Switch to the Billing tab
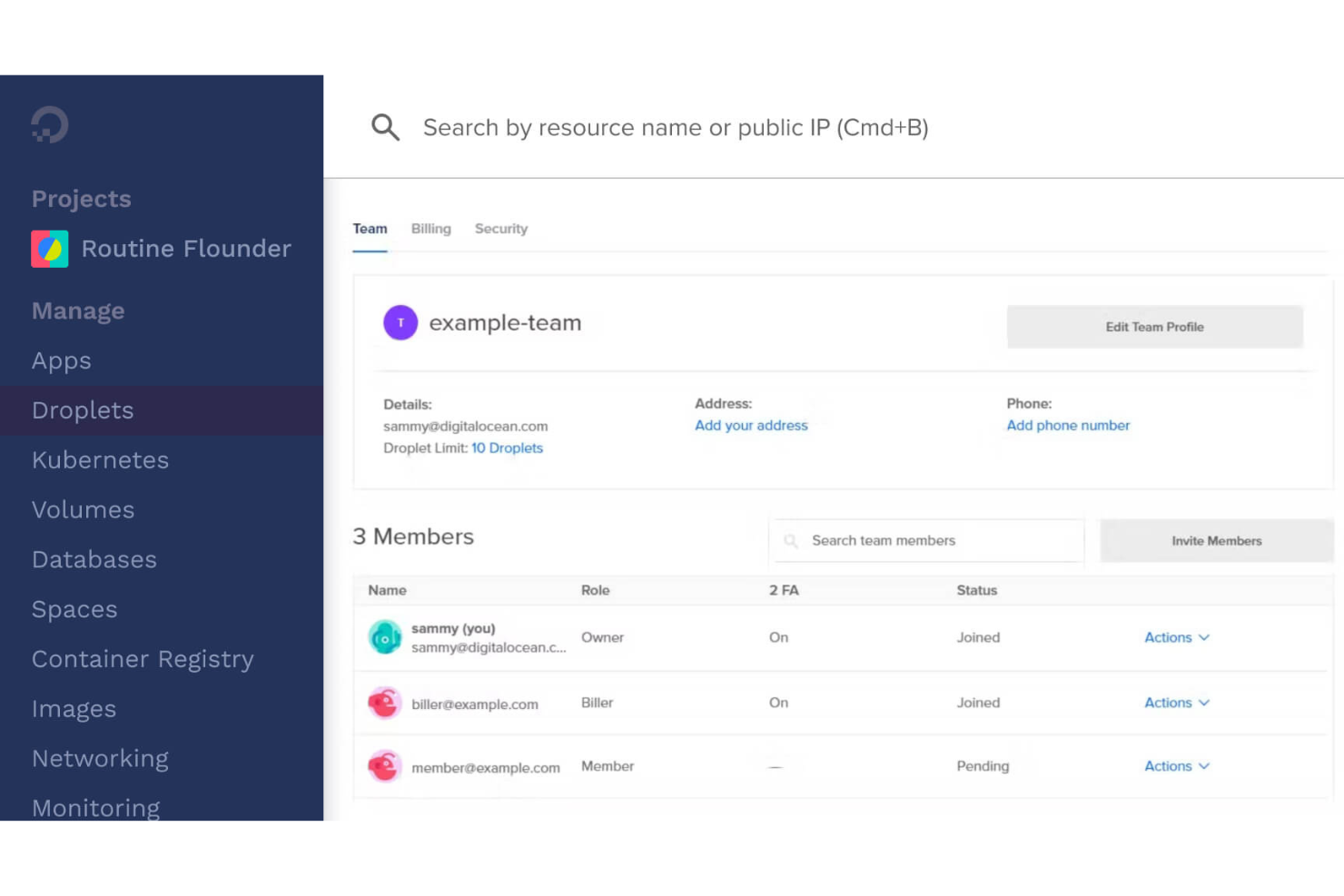Viewport: 1344px width, 896px height. point(430,229)
